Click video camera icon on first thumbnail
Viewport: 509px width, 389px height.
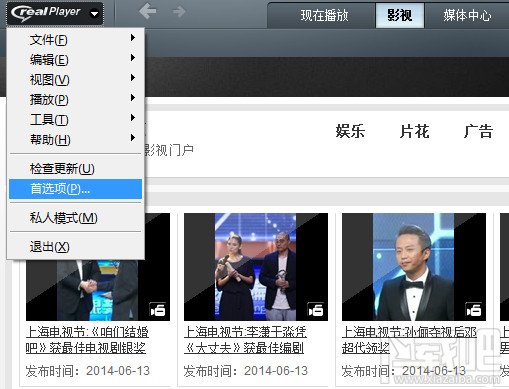tap(158, 309)
